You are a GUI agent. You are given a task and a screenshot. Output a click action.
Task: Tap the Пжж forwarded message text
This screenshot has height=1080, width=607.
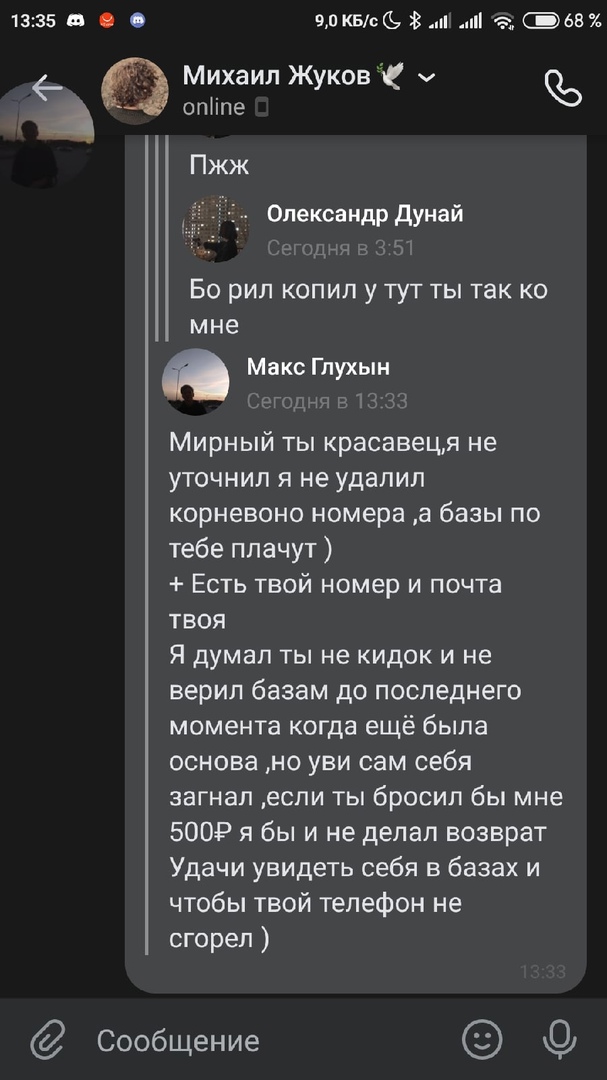[219, 165]
